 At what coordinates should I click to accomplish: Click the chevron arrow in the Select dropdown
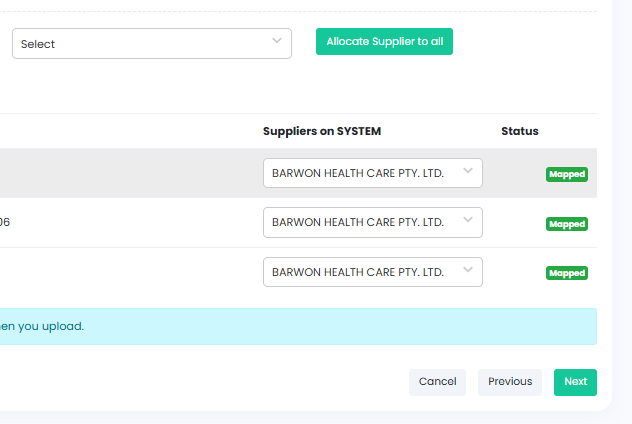tap(277, 41)
